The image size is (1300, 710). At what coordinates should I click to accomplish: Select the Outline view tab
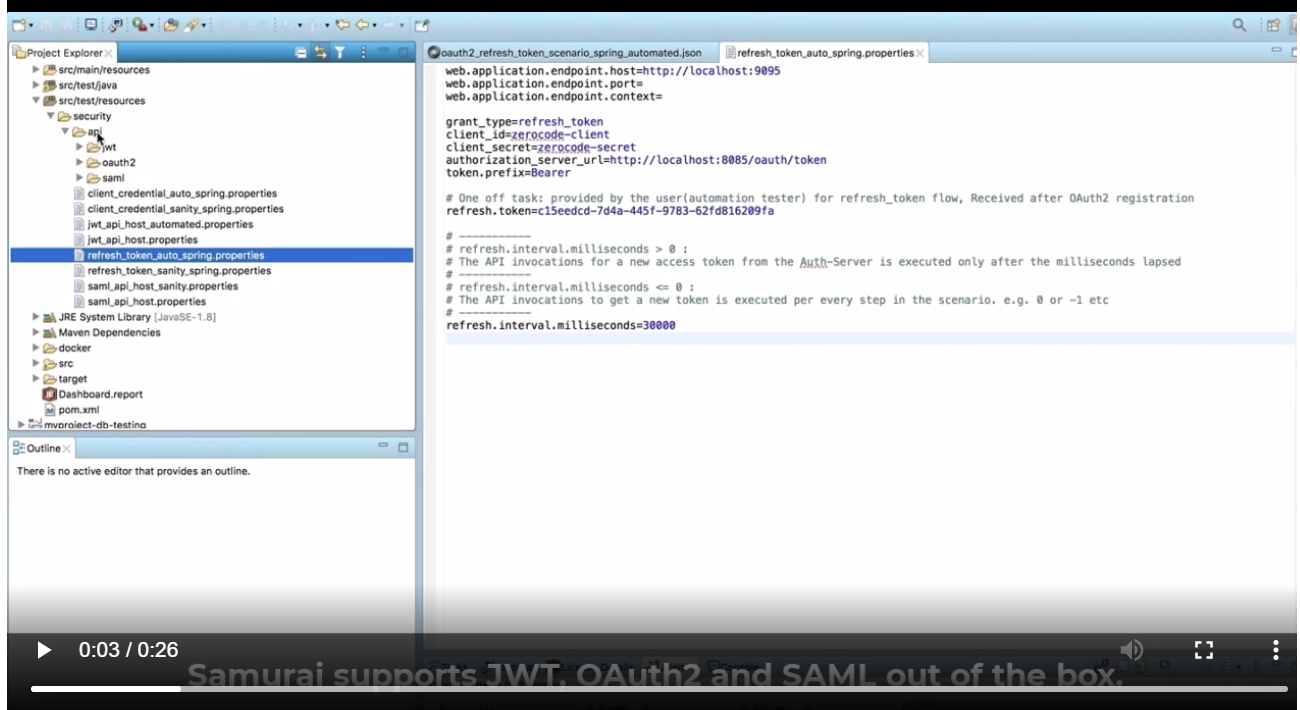(40, 449)
